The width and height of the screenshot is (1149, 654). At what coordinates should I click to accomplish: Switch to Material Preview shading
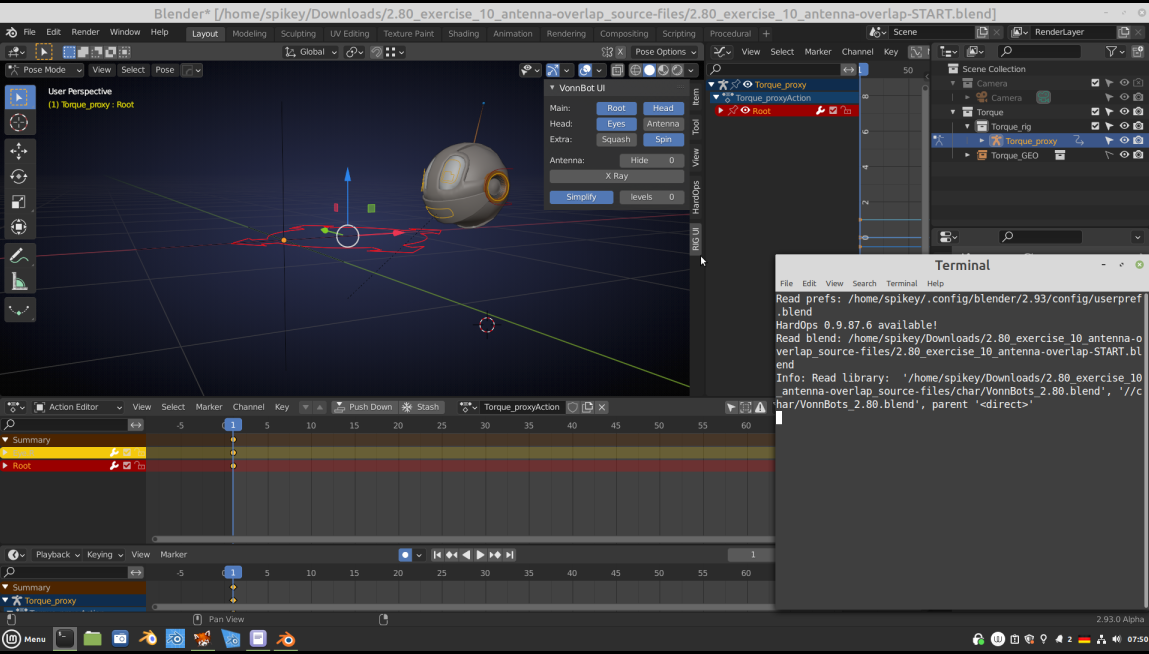(x=663, y=70)
